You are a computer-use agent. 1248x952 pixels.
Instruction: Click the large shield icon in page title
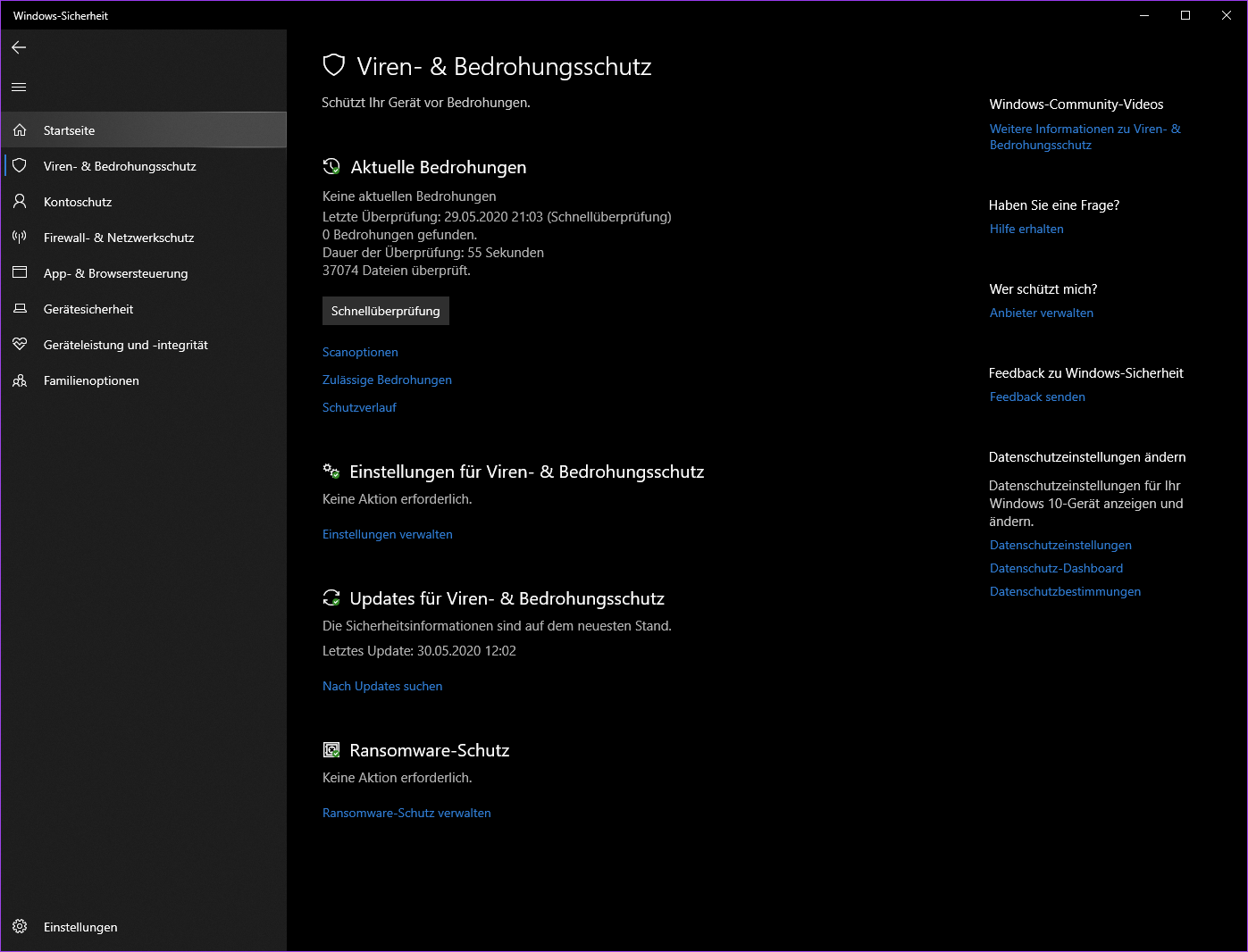tap(334, 65)
